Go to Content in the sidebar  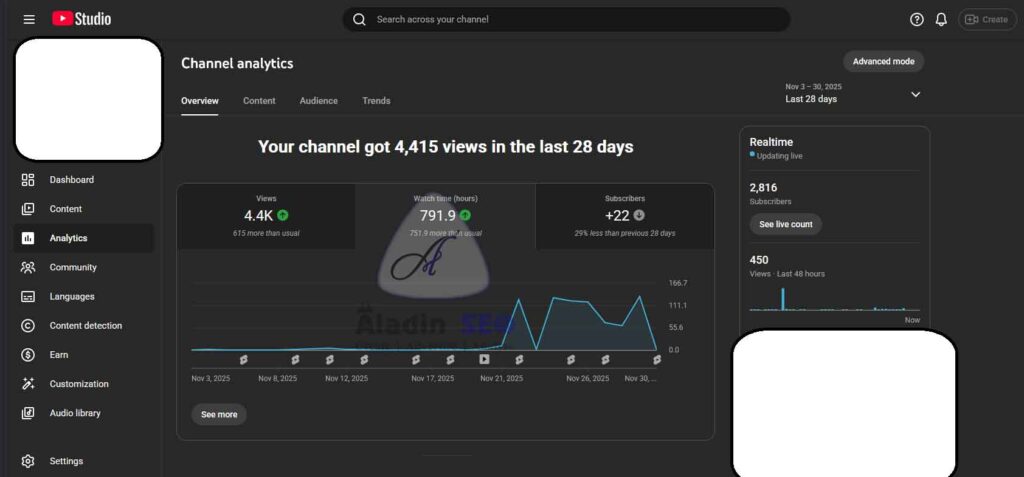(x=65, y=209)
